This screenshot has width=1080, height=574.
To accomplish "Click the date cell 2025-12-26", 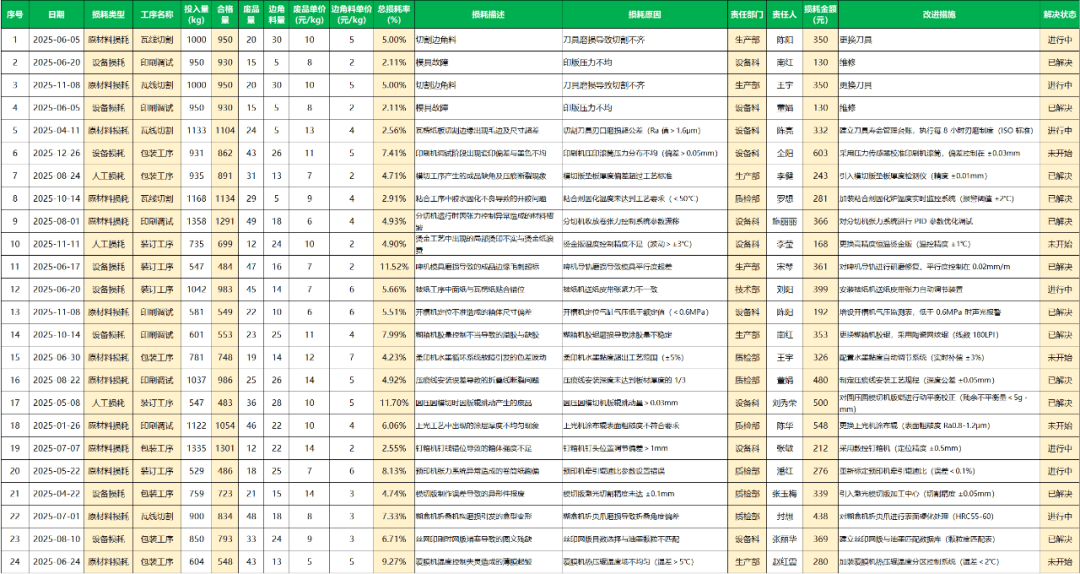I will (56, 153).
